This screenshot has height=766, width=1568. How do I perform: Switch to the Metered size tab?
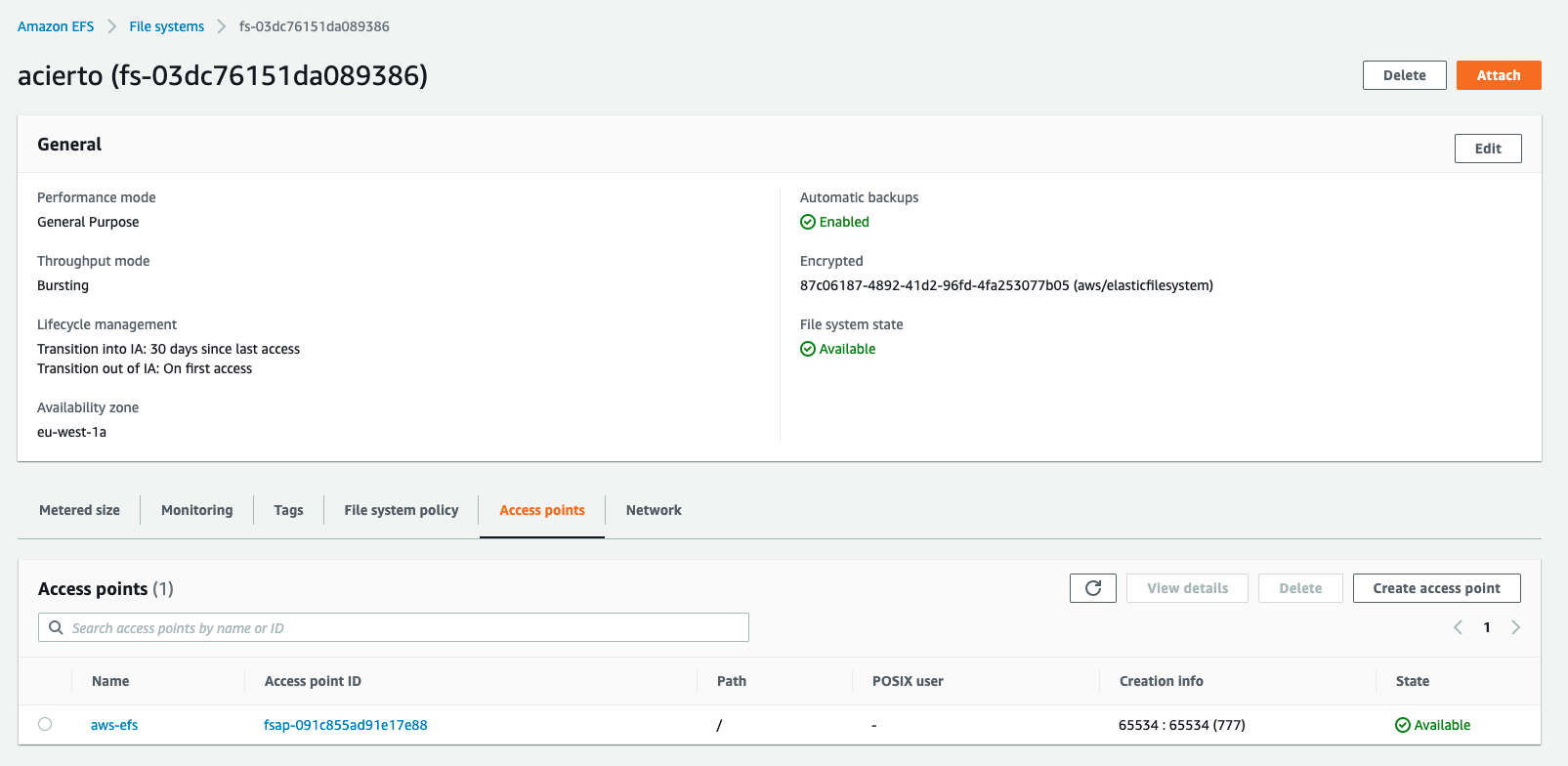tap(79, 510)
